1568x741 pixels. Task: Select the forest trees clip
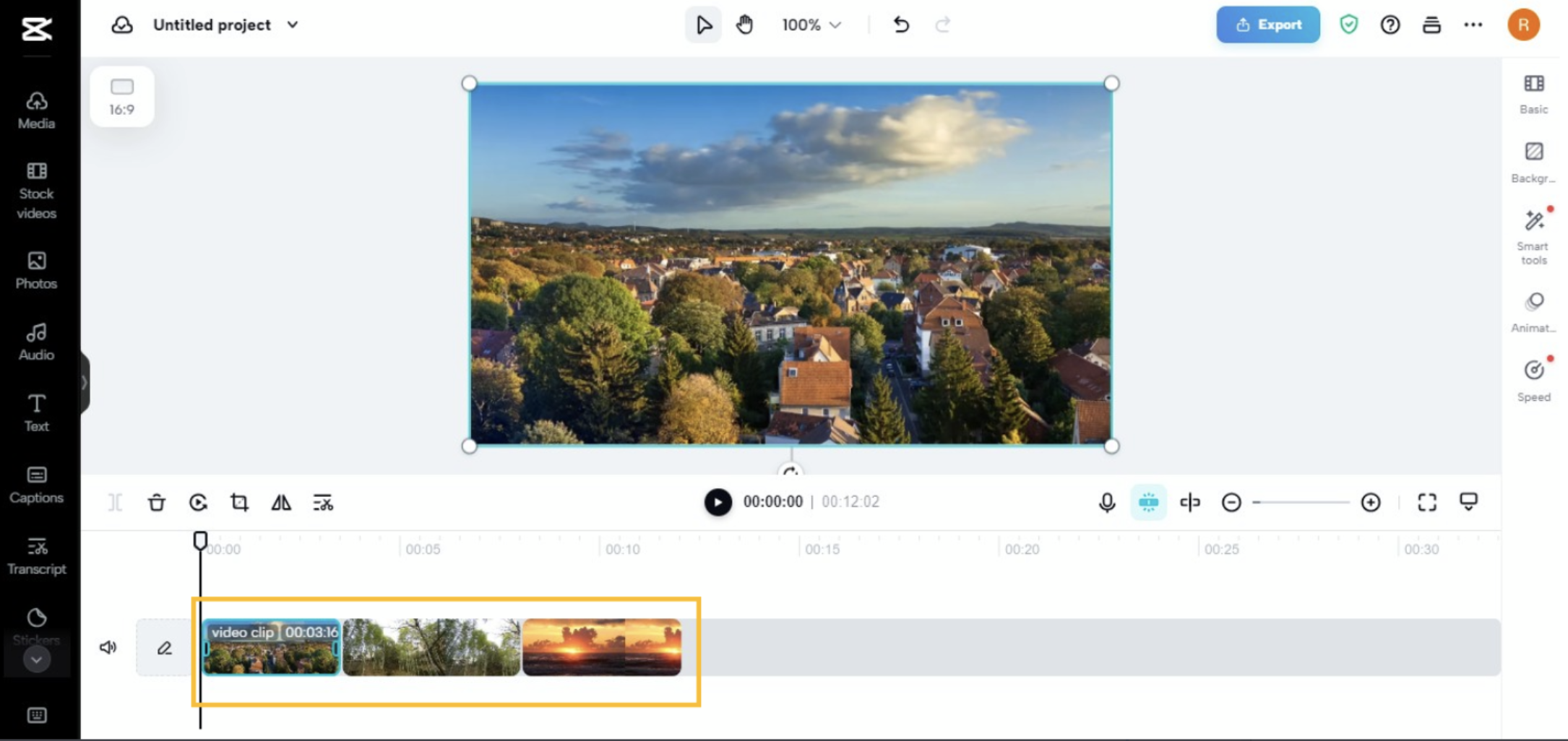[431, 647]
